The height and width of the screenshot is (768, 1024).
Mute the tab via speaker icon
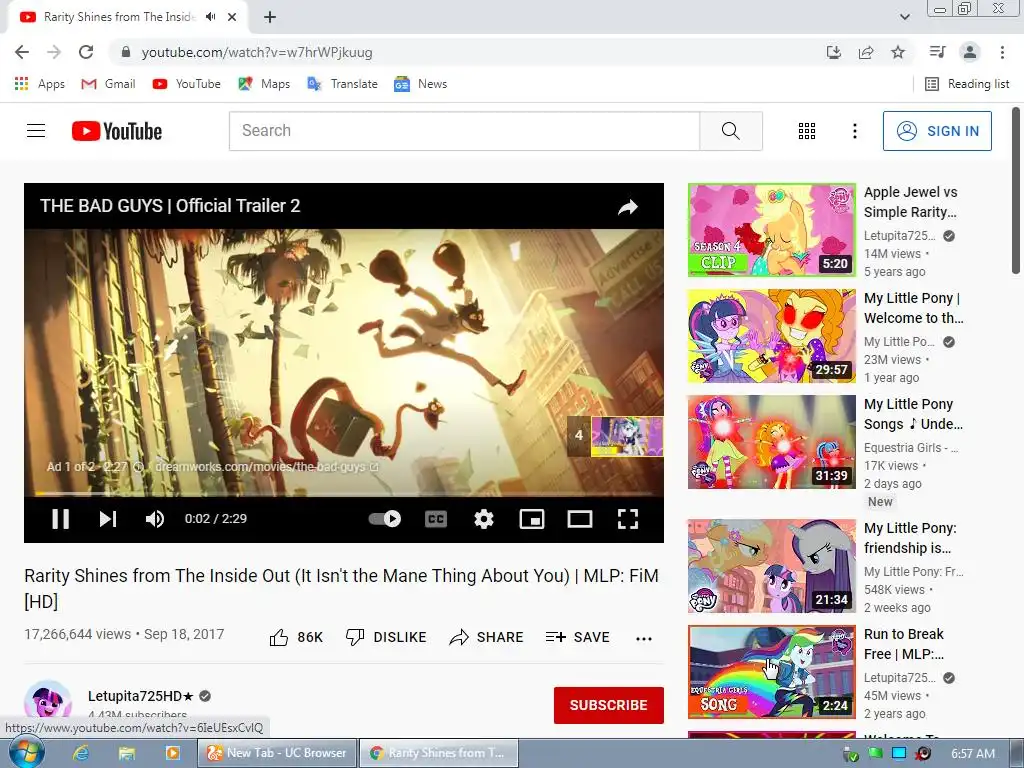coord(210,17)
